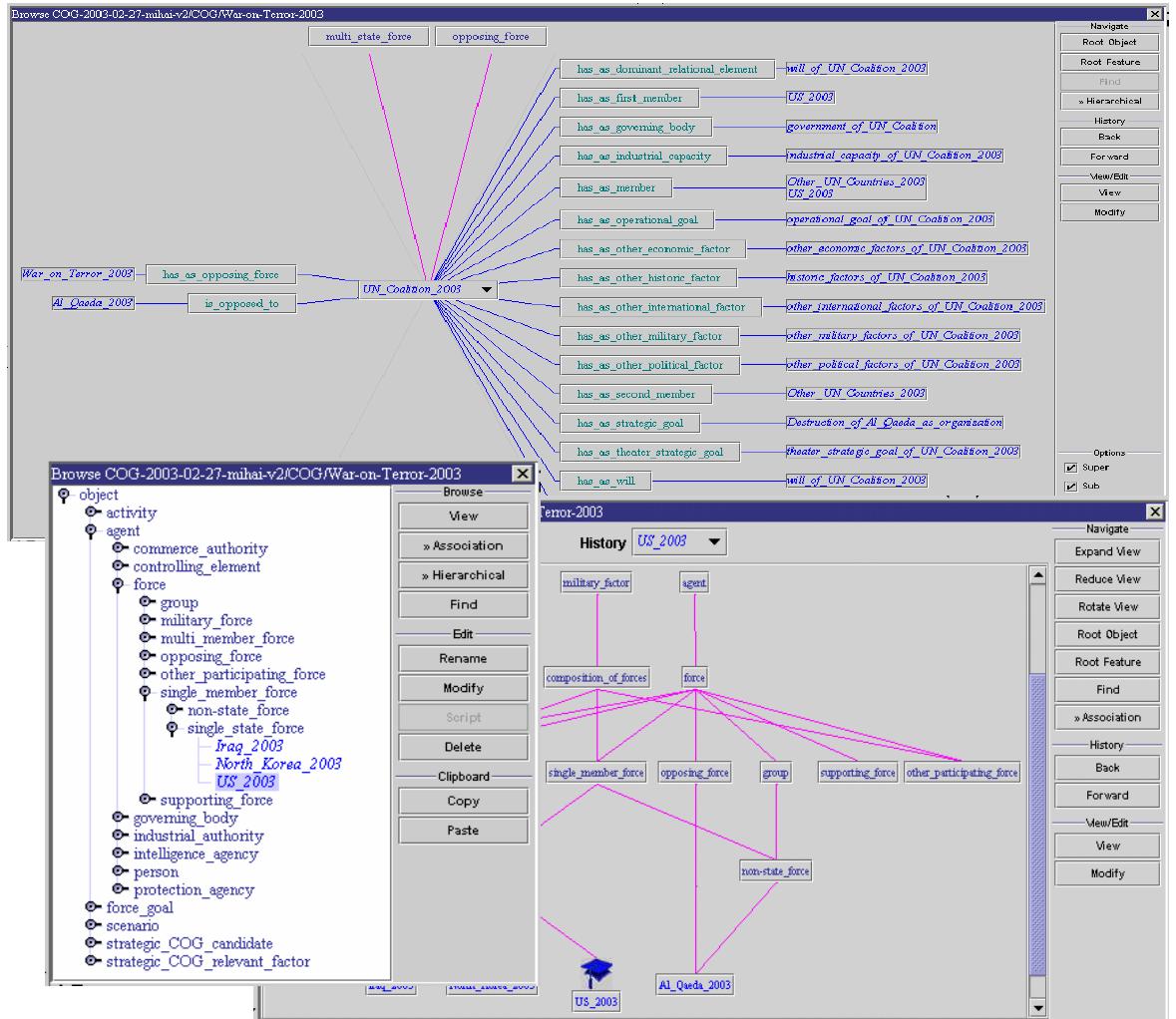Click Forward in the association window
Viewport: 1176px width, 1019px height.
coord(1109,156)
